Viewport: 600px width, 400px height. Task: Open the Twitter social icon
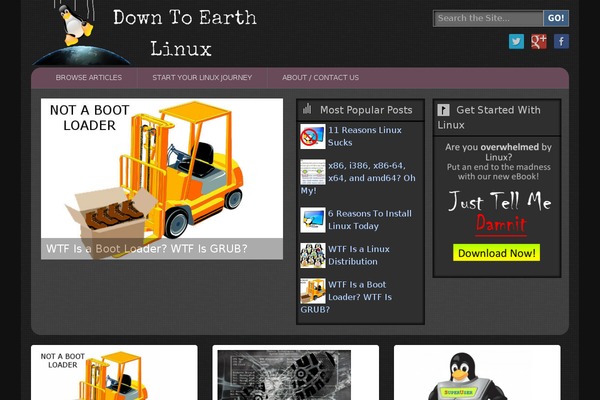tap(516, 41)
